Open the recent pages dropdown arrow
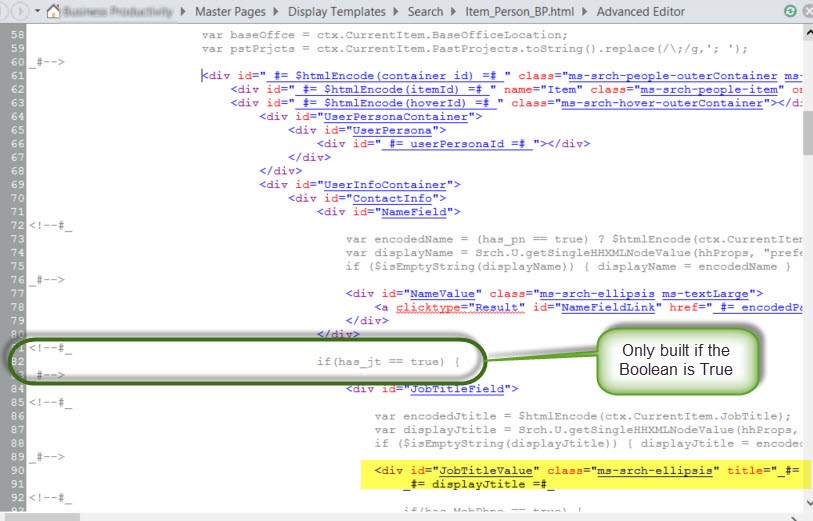Screen dimensions: 813x521 pyautogui.click(x=37, y=12)
